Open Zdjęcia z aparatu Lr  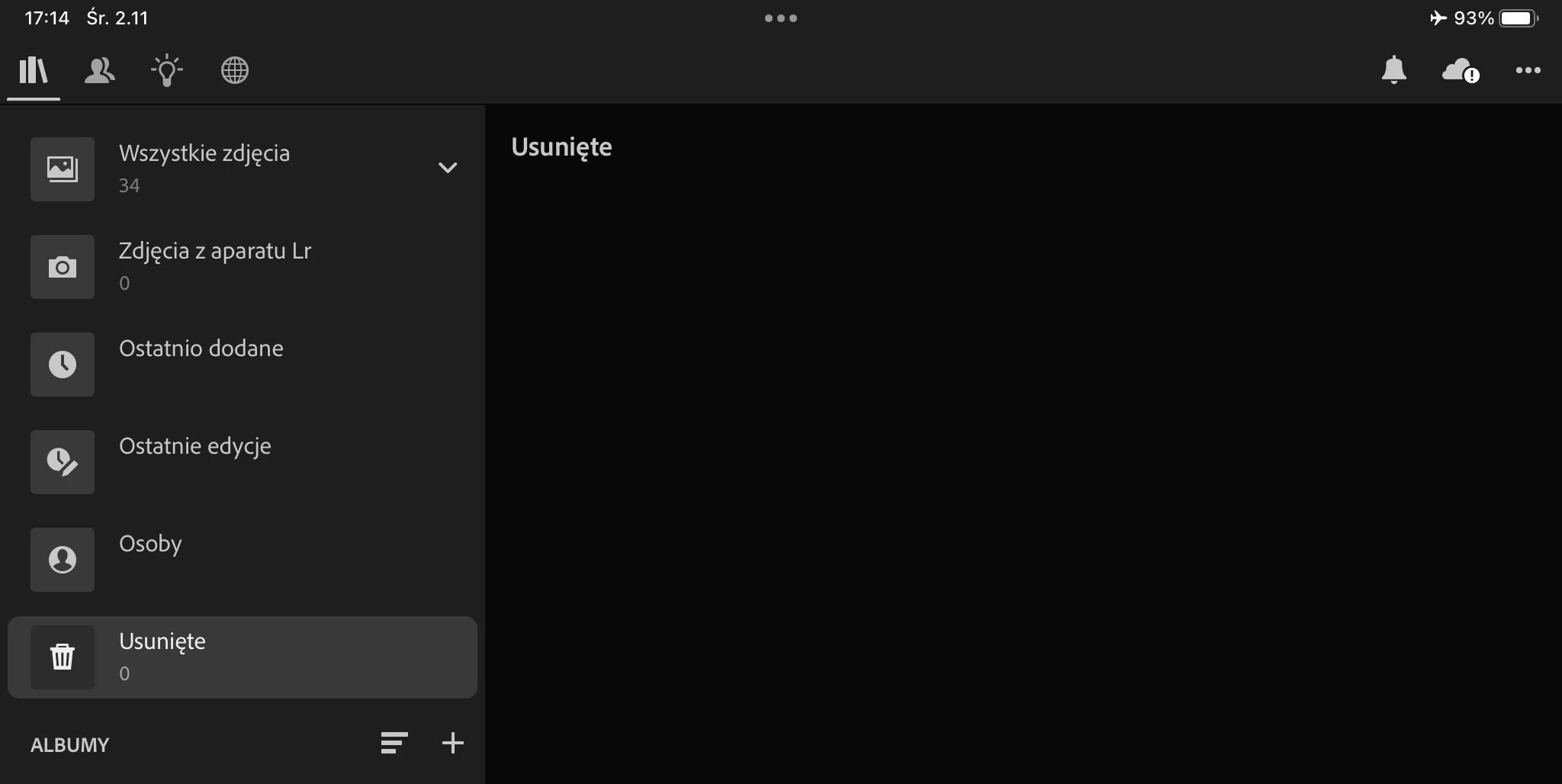[243, 267]
